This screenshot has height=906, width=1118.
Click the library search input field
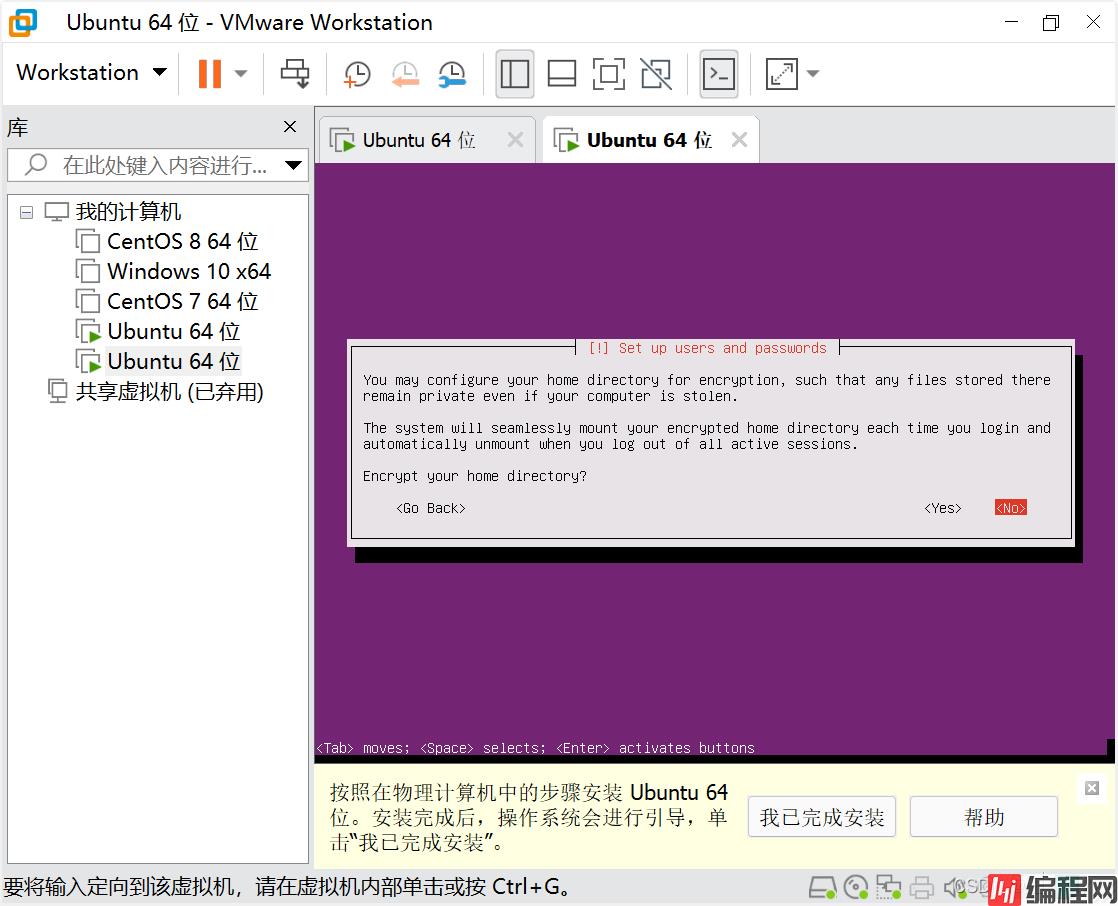click(160, 165)
